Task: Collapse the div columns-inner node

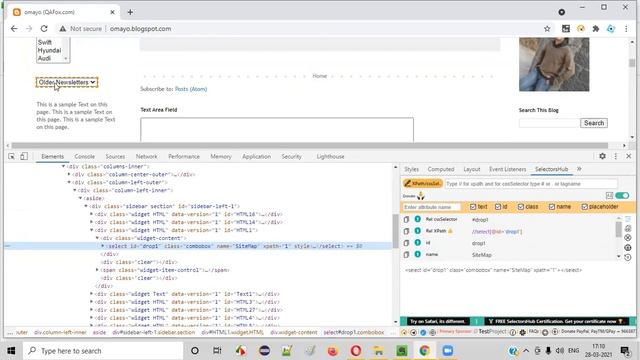Action: pos(63,167)
